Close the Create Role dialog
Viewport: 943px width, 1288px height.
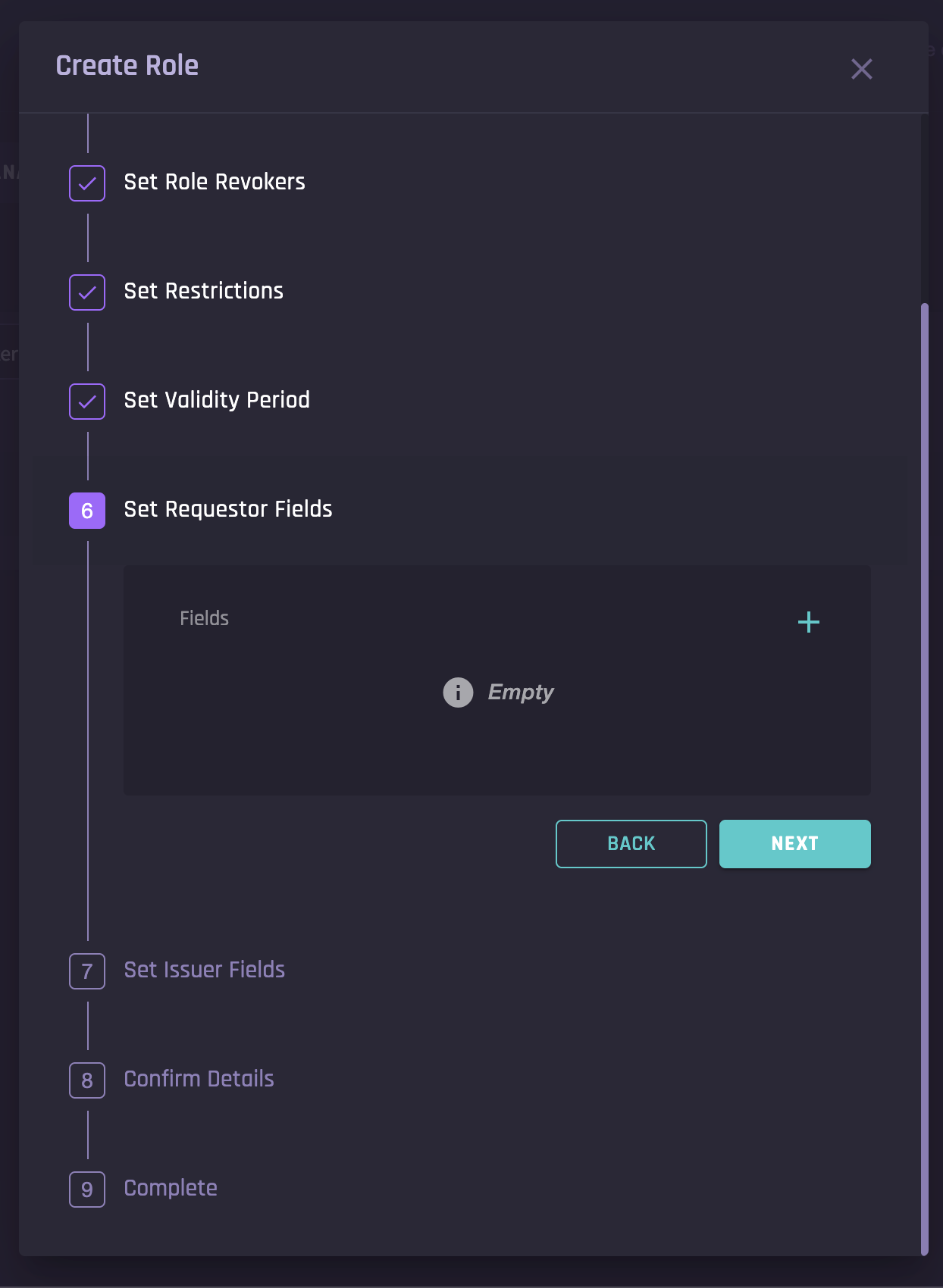tap(861, 69)
